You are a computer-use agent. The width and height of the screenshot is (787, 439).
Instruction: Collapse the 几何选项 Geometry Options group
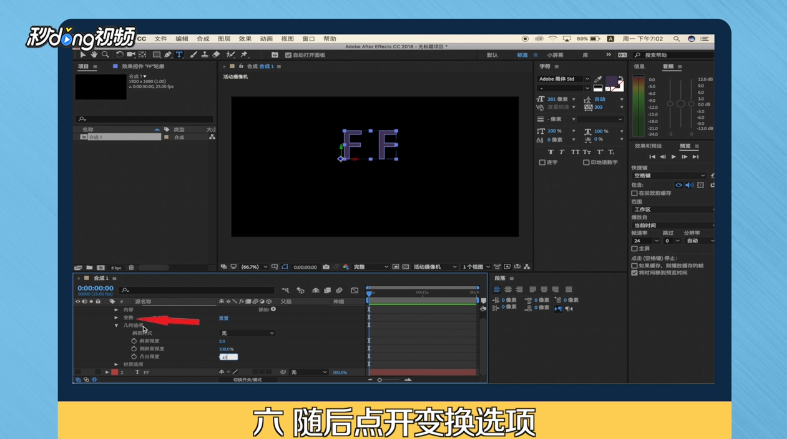pos(116,326)
